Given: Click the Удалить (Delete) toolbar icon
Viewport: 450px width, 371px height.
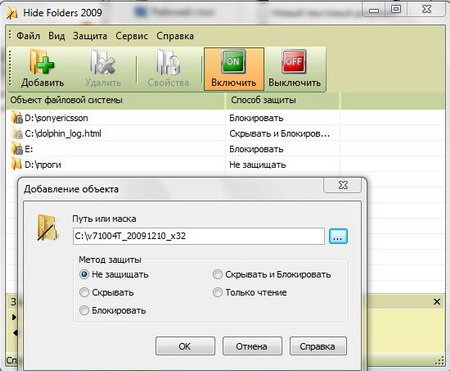Looking at the screenshot, I should click(x=103, y=69).
